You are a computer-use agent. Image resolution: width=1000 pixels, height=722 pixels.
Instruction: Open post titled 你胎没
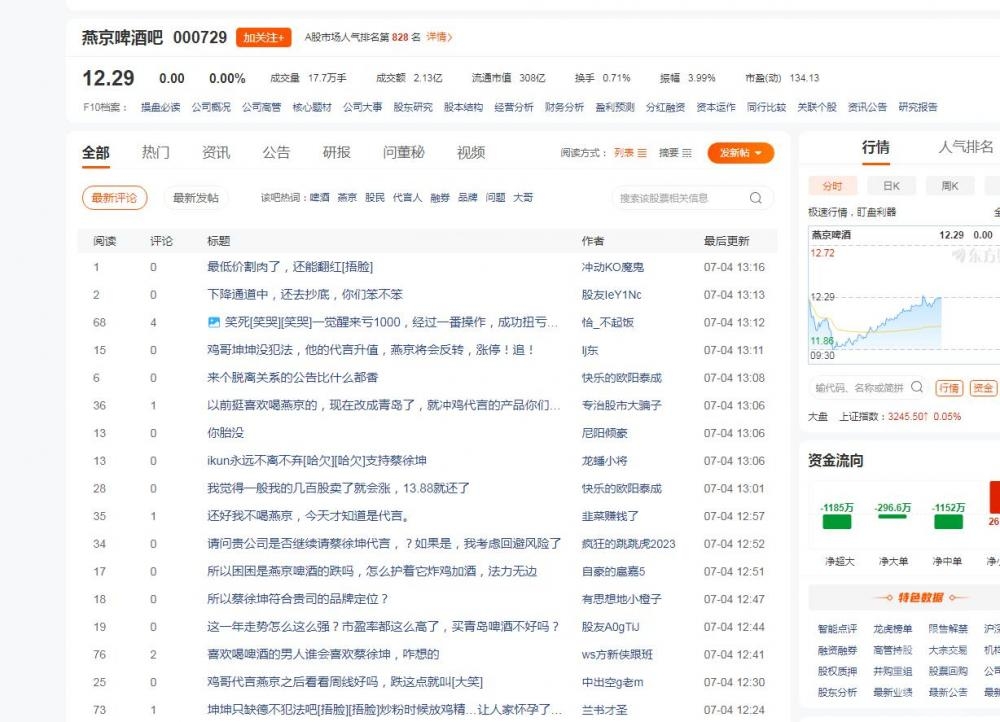click(225, 433)
